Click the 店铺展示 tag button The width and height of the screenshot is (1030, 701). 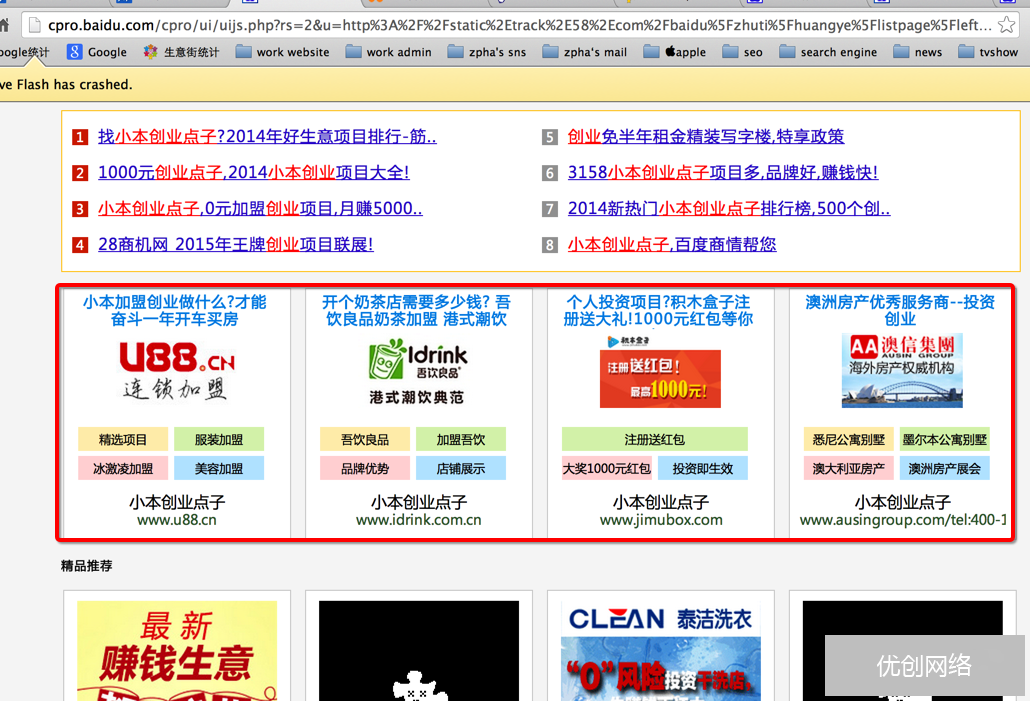tap(460, 468)
